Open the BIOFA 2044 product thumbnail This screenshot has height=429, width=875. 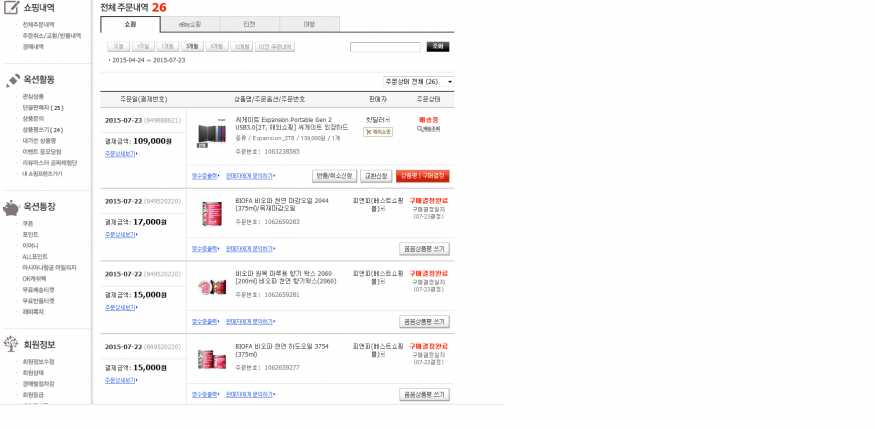point(212,213)
